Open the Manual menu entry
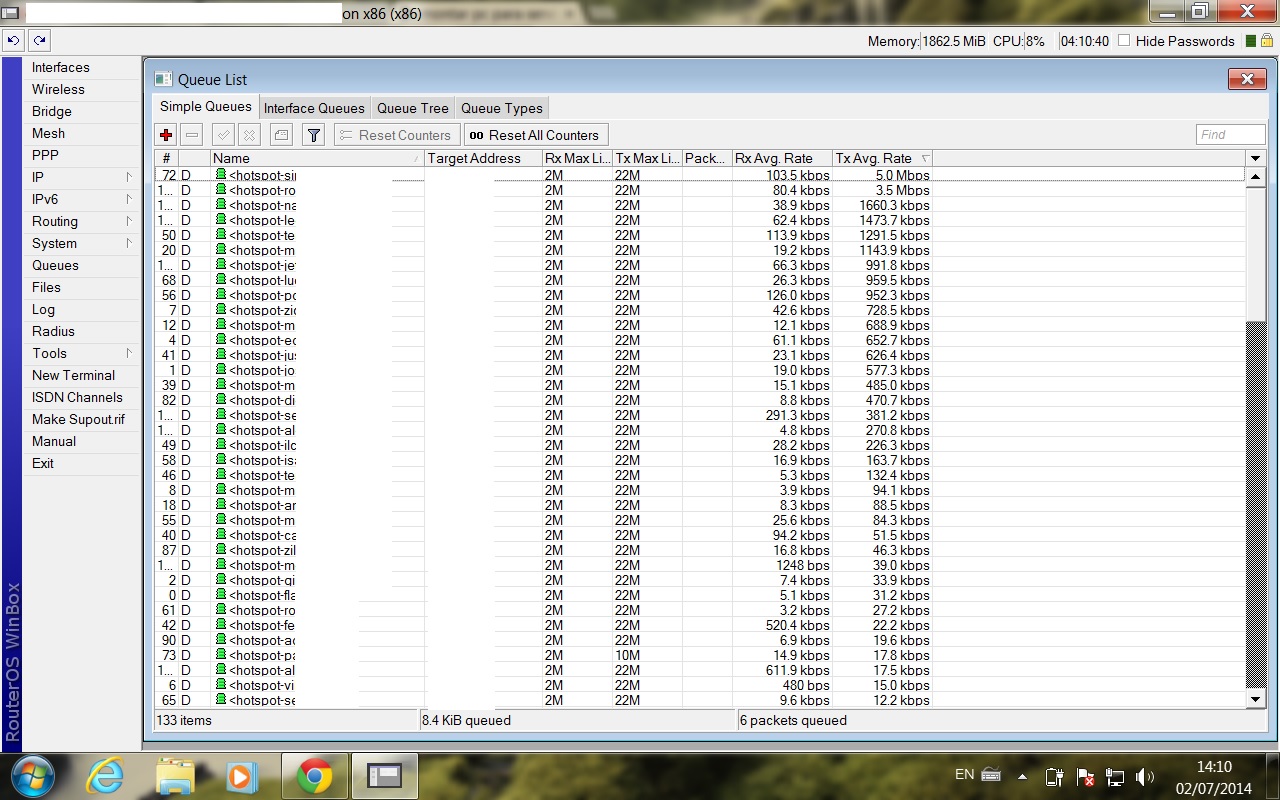The height and width of the screenshot is (800, 1280). pyautogui.click(x=54, y=441)
